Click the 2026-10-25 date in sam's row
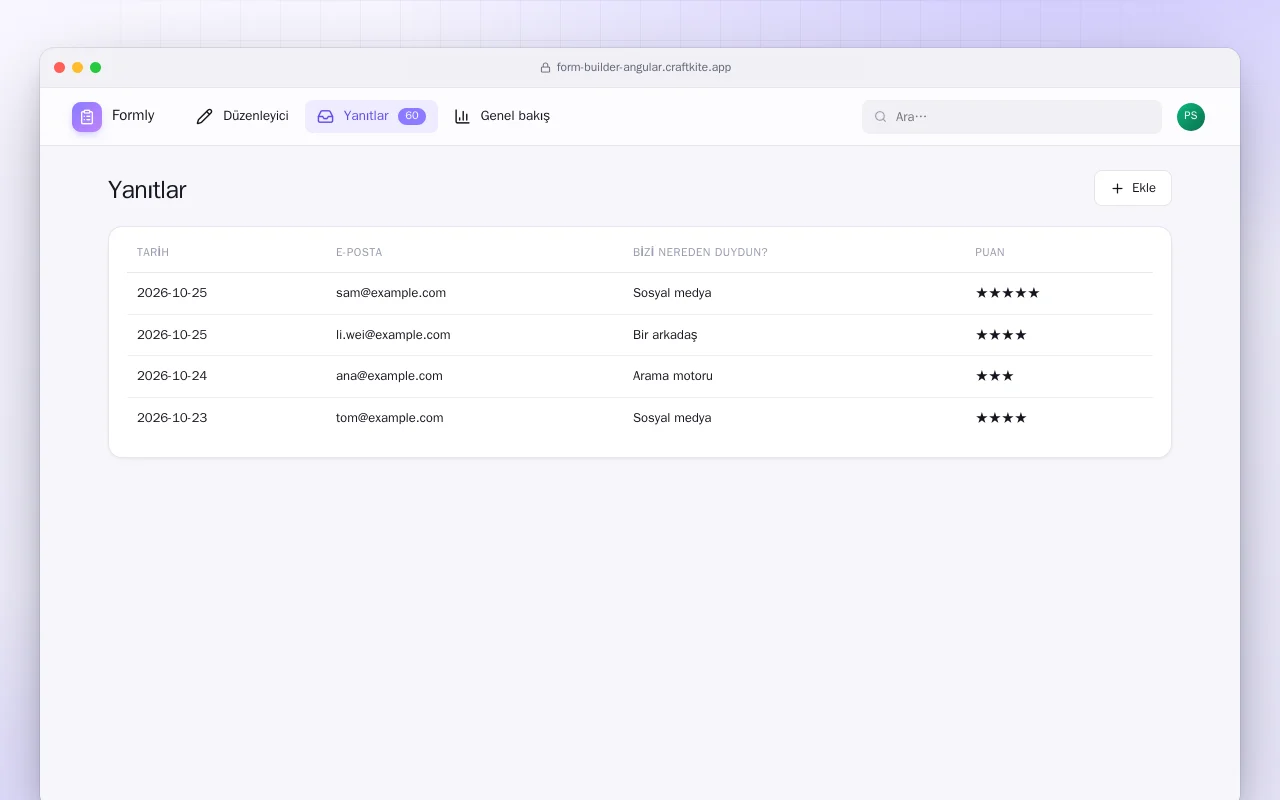1280x800 pixels. (172, 293)
